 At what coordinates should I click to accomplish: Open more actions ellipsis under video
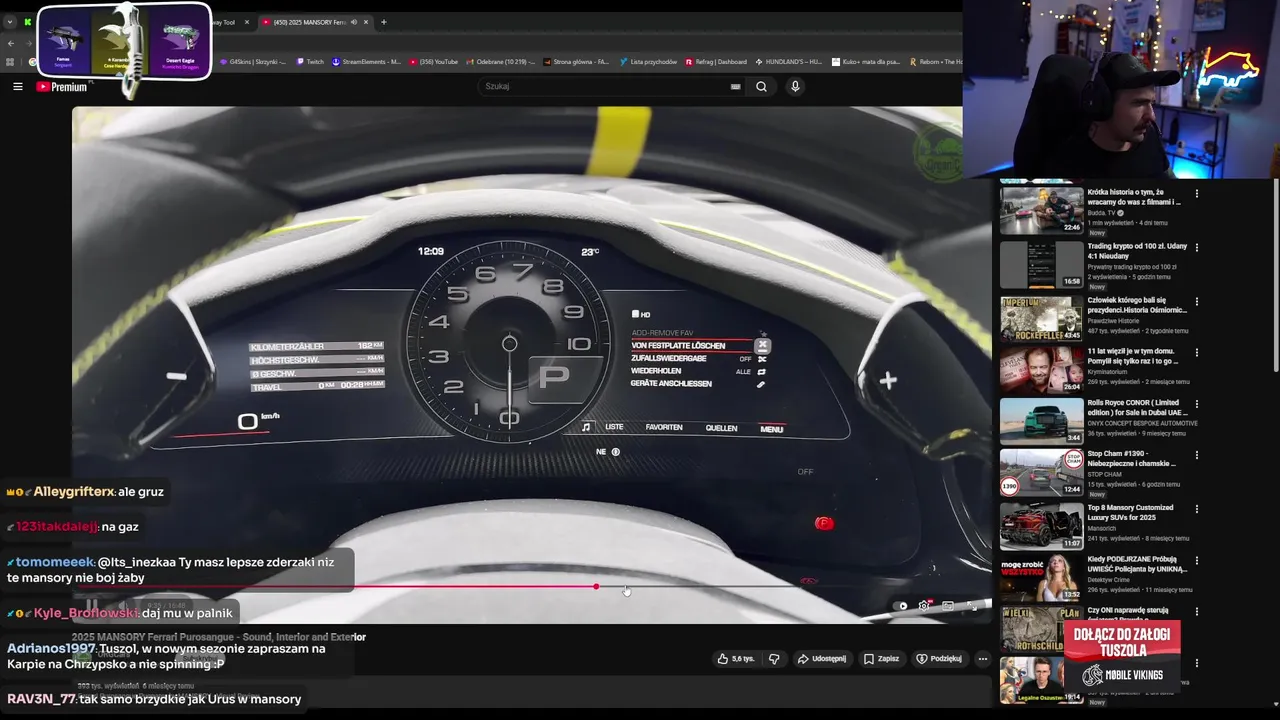tap(983, 659)
